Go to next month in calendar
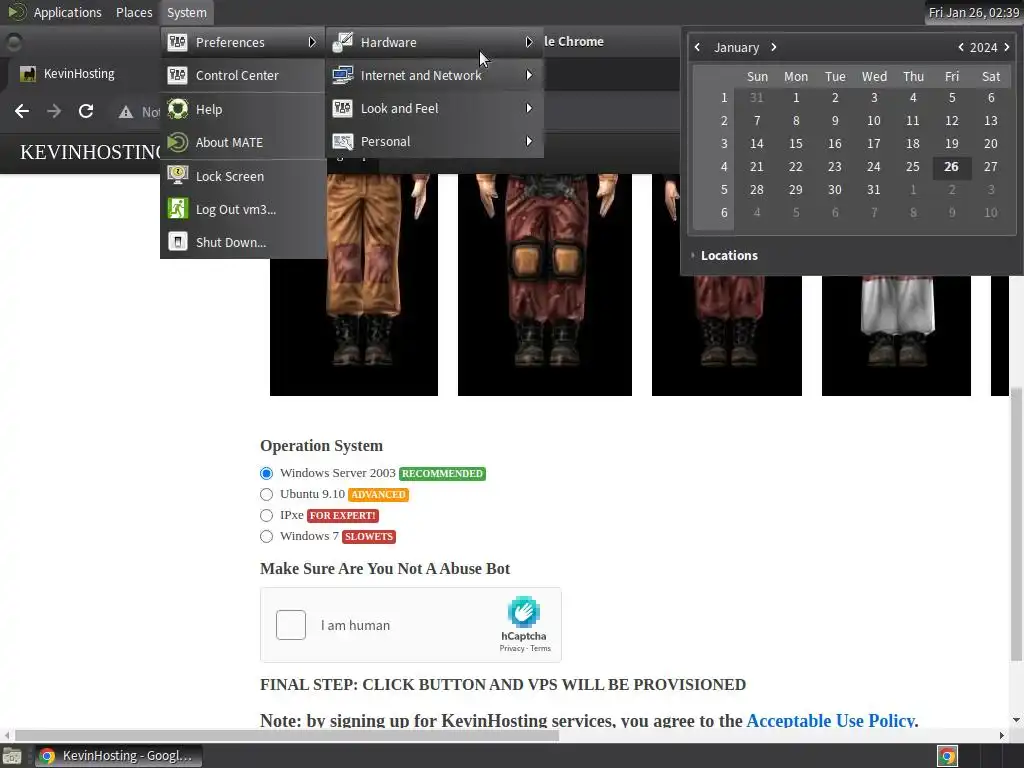This screenshot has width=1024, height=768. pos(773,47)
